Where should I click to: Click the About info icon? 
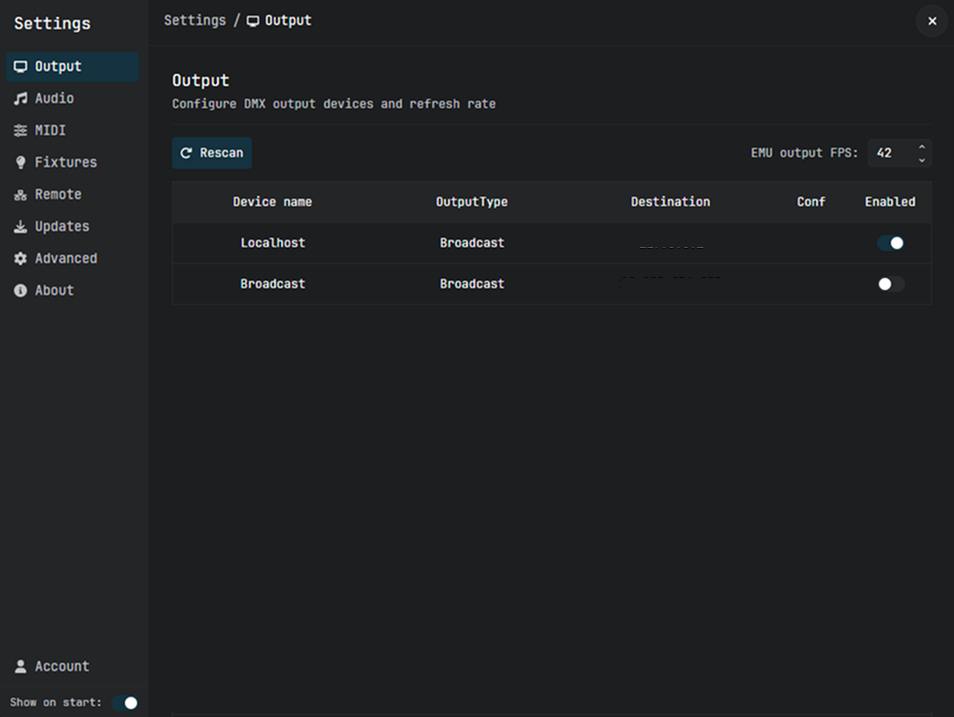click(21, 290)
